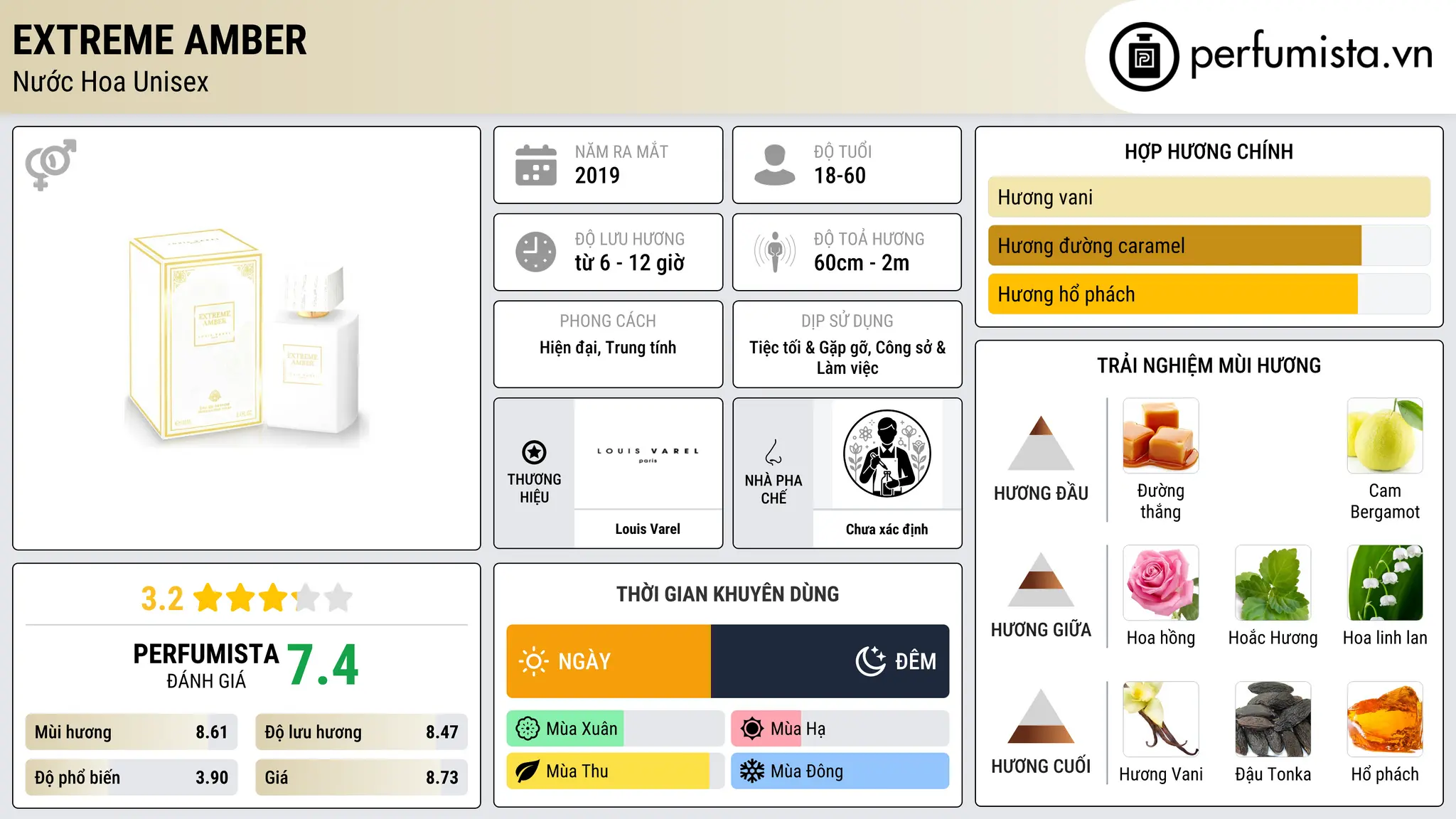This screenshot has width=1456, height=819.
Task: Click the Hương đường caramel accord bar
Action: pyautogui.click(x=1209, y=246)
